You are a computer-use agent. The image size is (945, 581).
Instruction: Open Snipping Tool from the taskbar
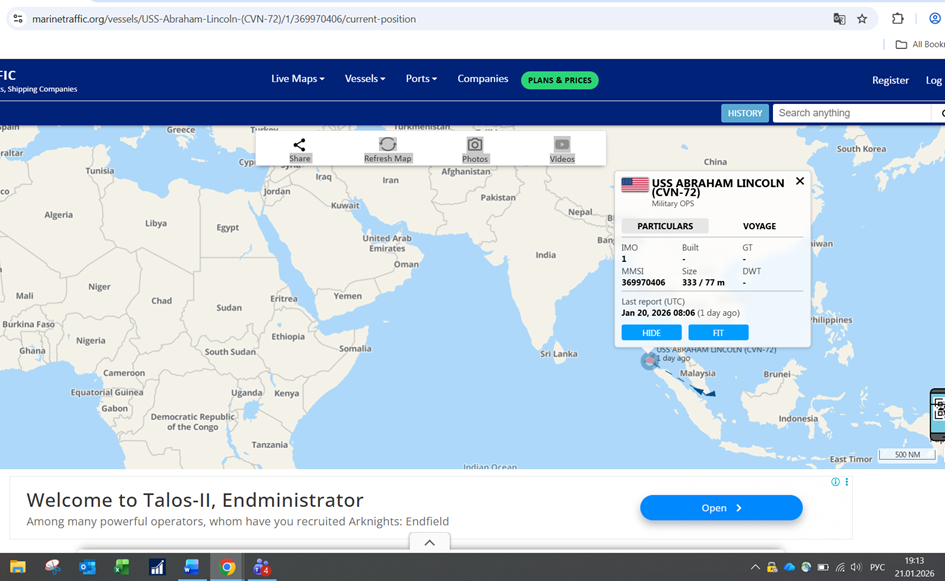(x=52, y=567)
